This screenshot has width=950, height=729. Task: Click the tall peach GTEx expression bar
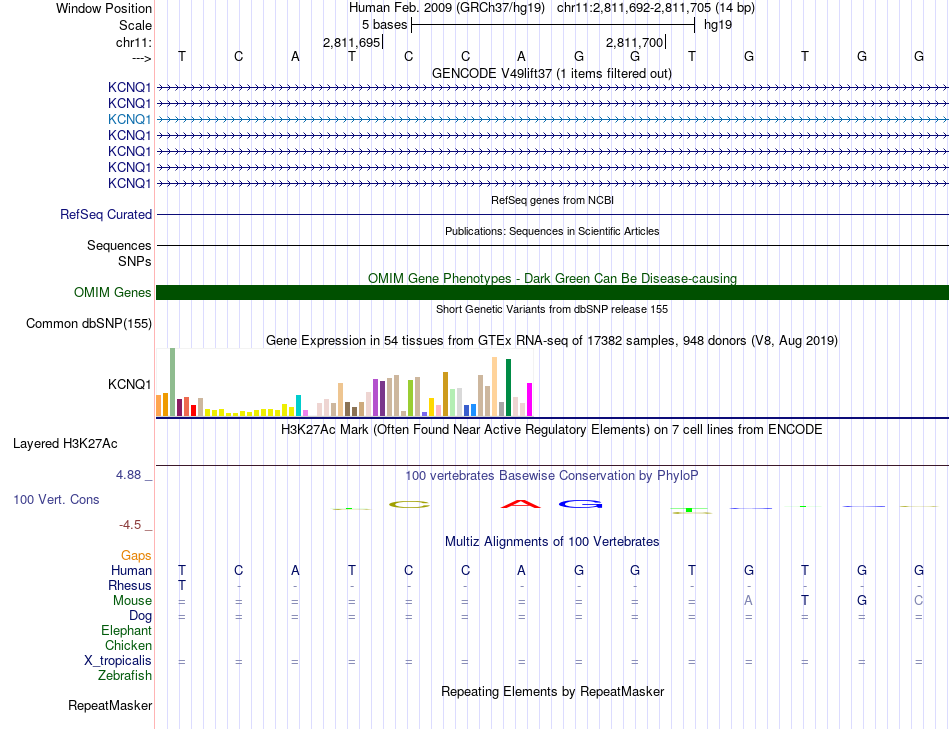tap(494, 387)
